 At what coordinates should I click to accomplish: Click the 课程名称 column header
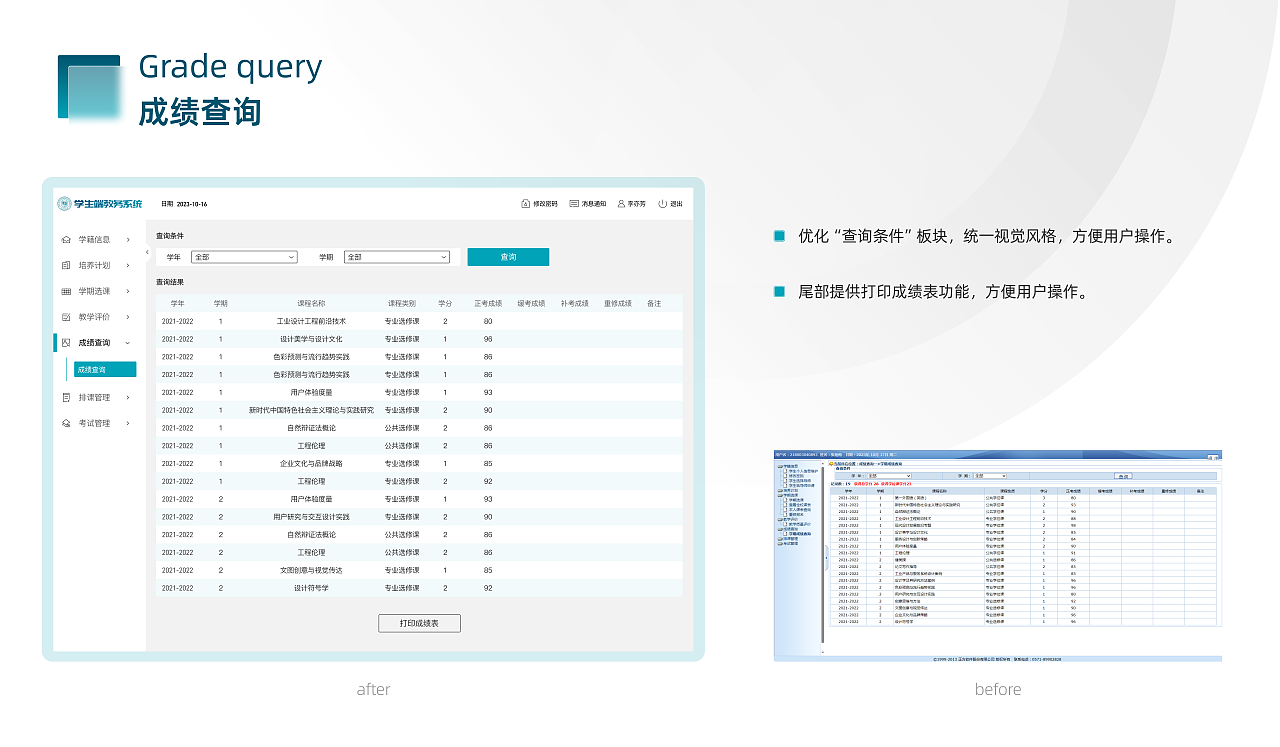pos(311,303)
